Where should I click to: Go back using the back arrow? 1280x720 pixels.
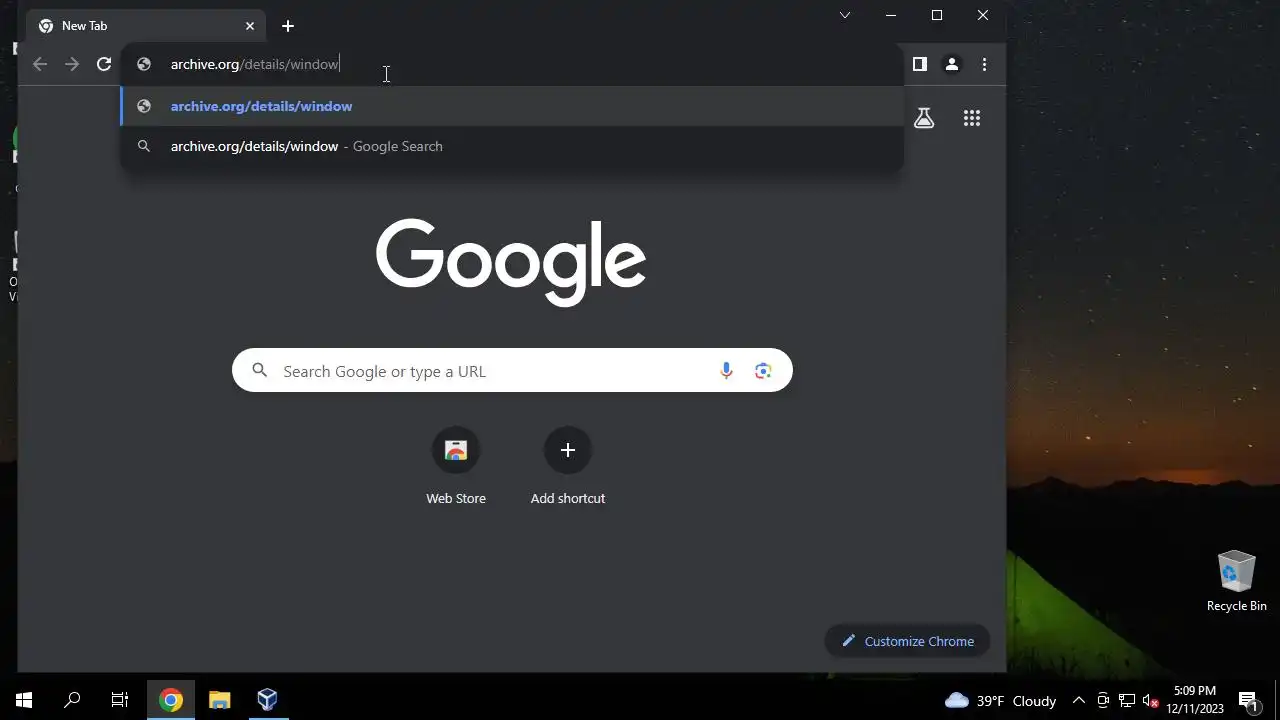(40, 64)
